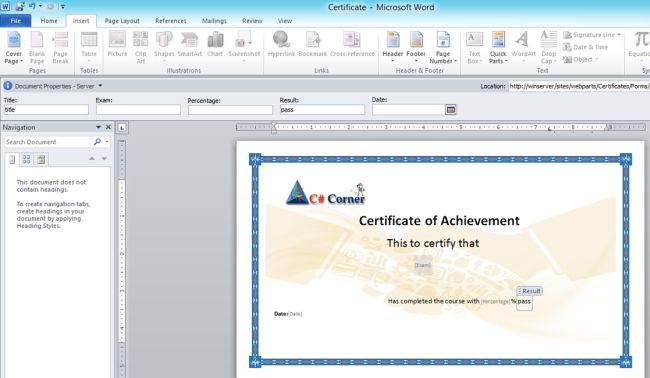Open the Undo history dropdown arrow
Screen dimensions: 650x378
coord(40,6)
